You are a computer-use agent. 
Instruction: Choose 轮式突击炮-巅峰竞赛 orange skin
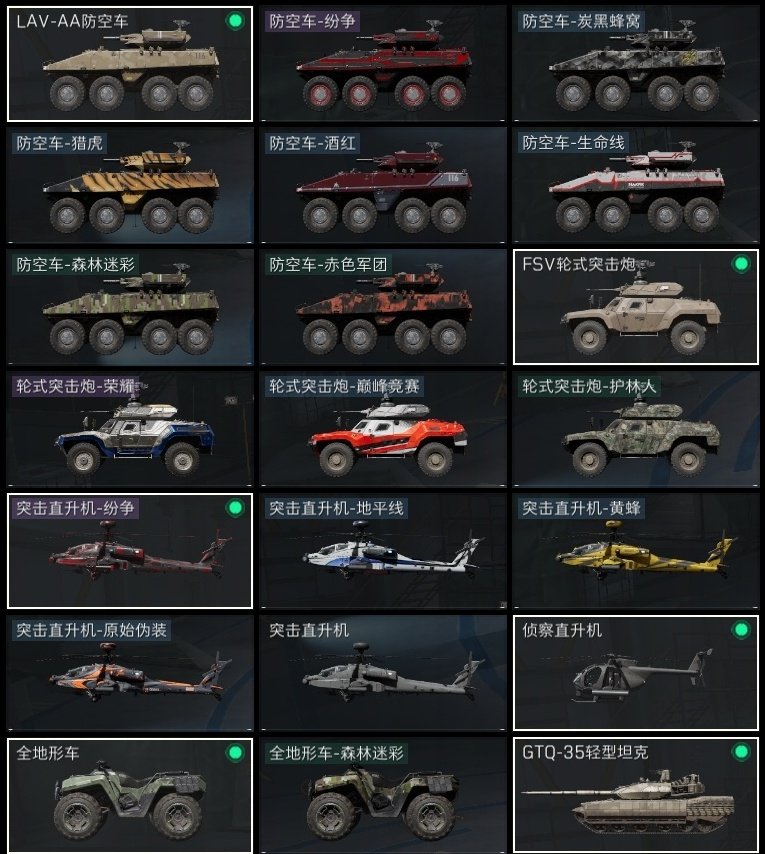click(383, 429)
